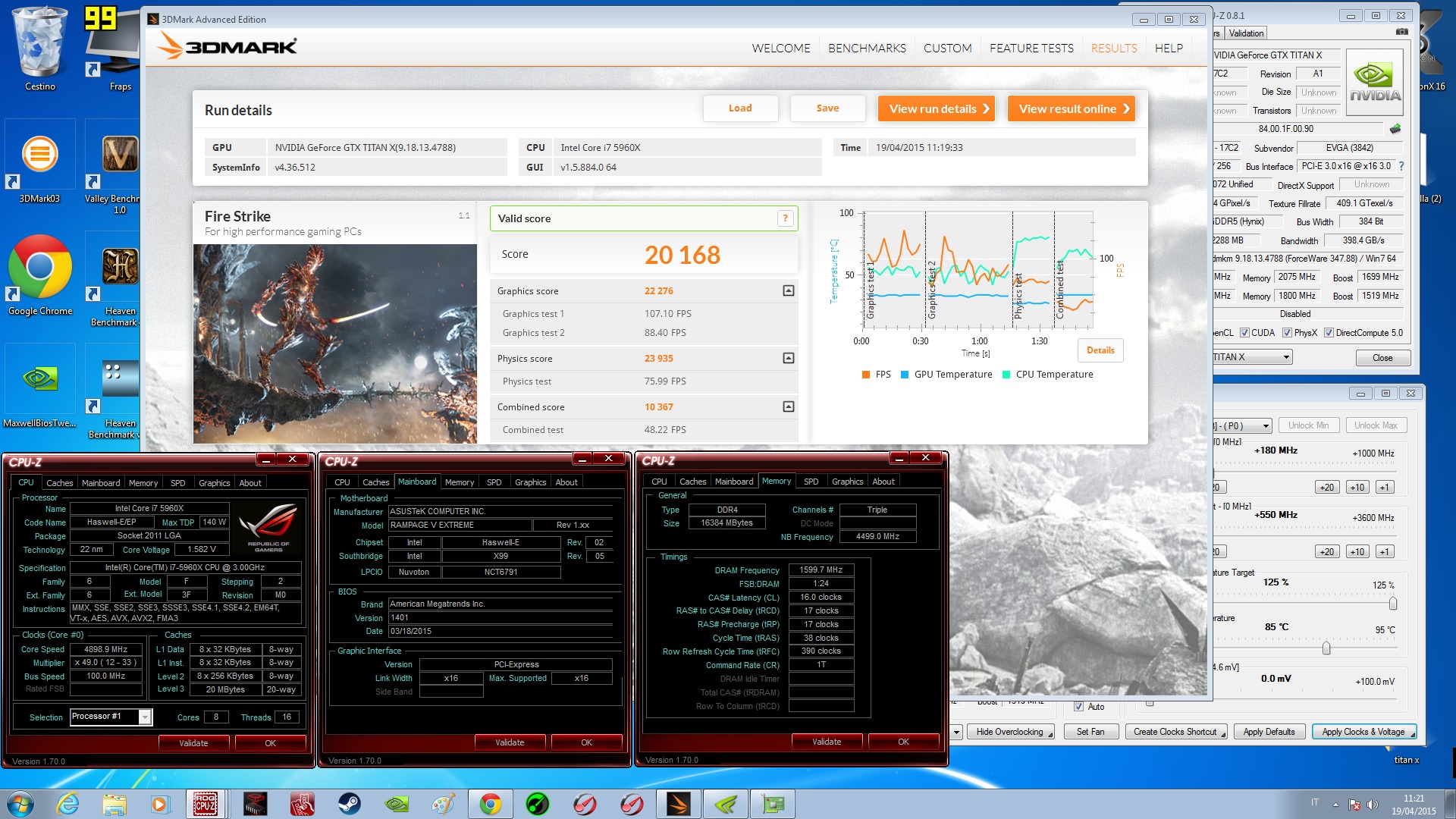The width and height of the screenshot is (1456, 819).
Task: Open Internet Explorer from the taskbar
Action: [67, 804]
